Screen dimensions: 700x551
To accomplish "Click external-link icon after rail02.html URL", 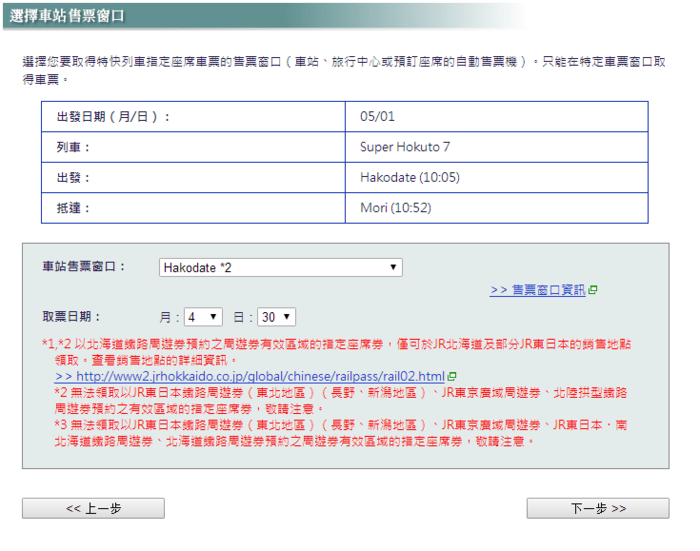I will click(451, 377).
